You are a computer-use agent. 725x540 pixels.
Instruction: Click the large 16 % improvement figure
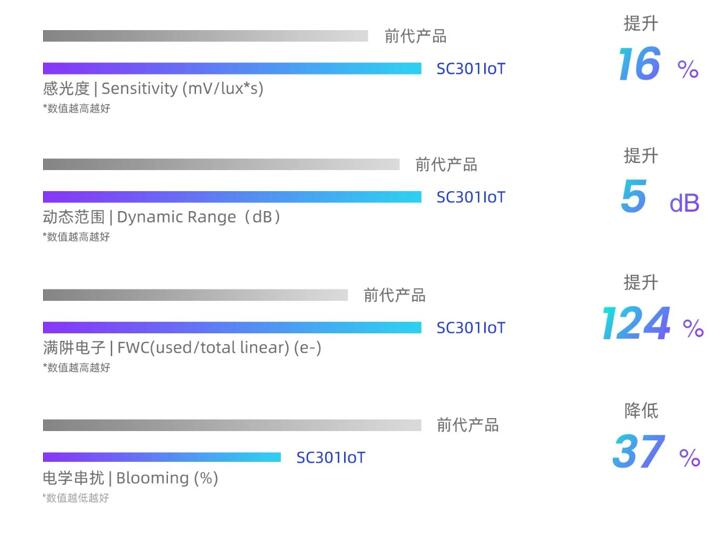(656, 66)
